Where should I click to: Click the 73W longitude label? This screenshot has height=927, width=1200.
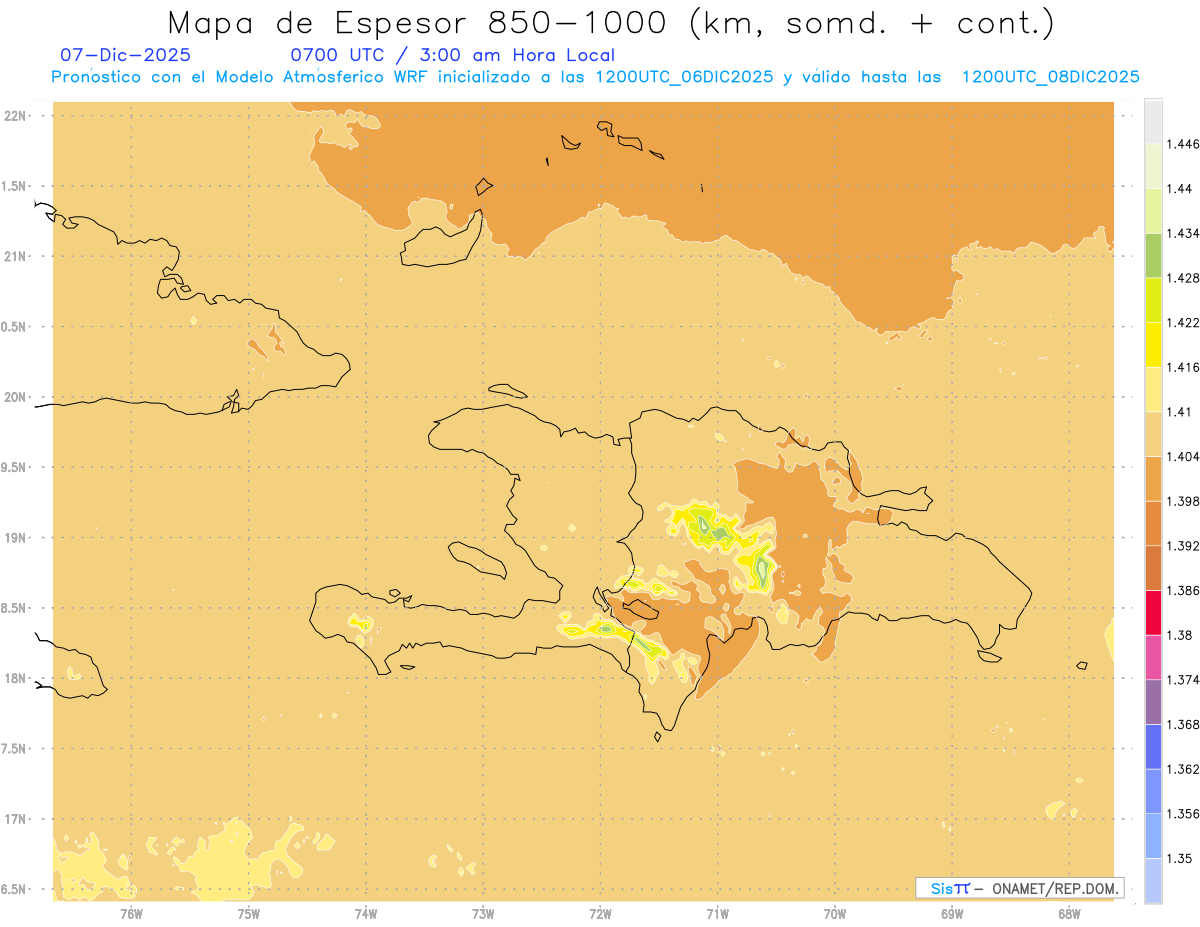pyautogui.click(x=483, y=913)
